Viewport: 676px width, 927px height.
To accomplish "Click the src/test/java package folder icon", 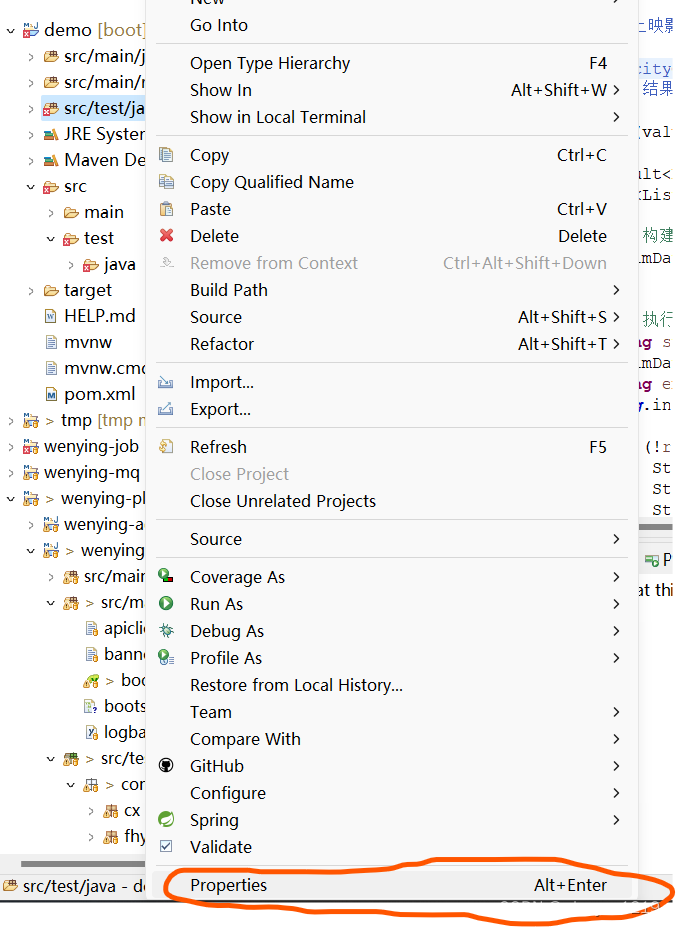I will (x=51, y=109).
